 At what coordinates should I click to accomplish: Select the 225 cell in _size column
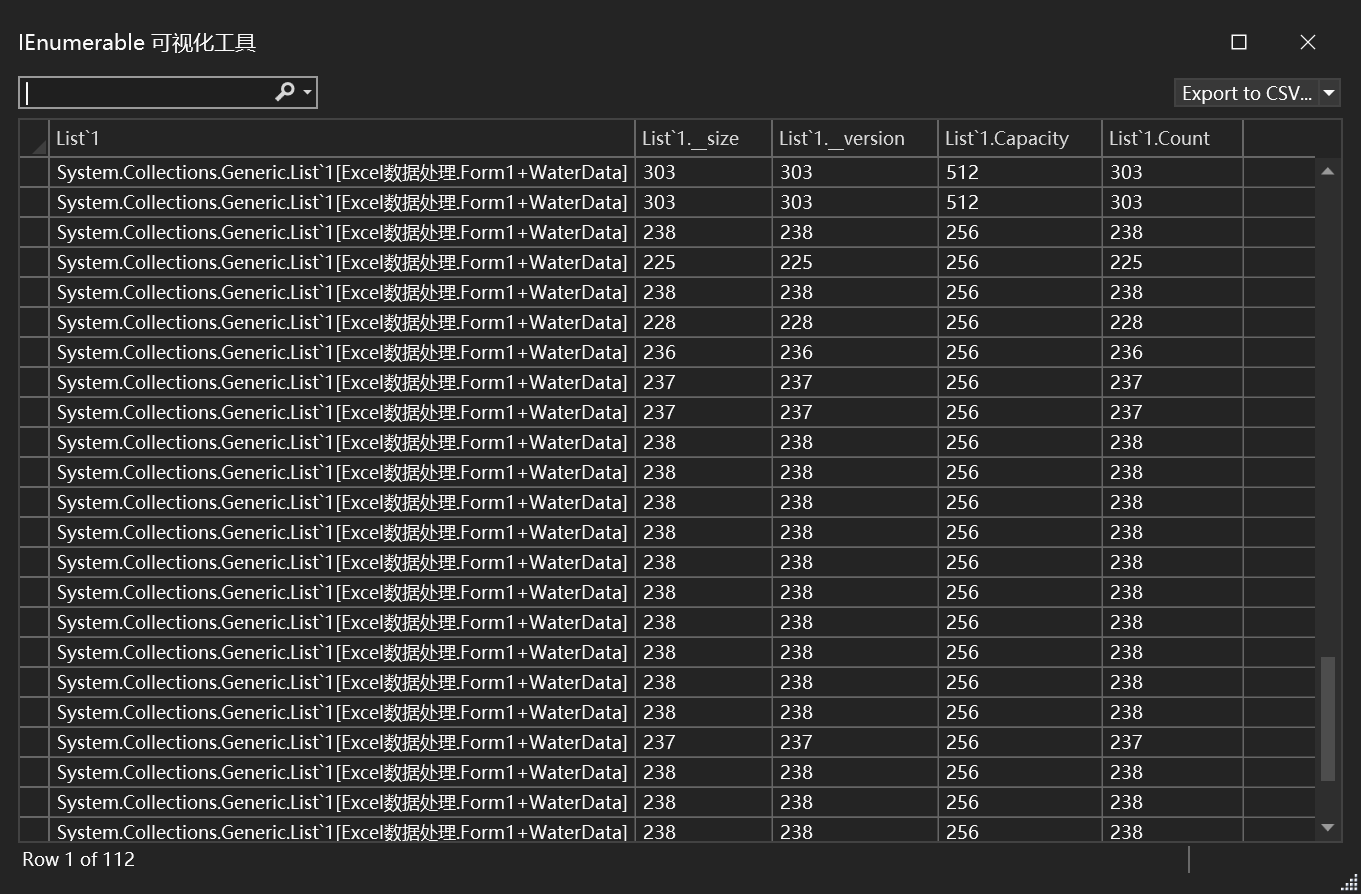(703, 262)
